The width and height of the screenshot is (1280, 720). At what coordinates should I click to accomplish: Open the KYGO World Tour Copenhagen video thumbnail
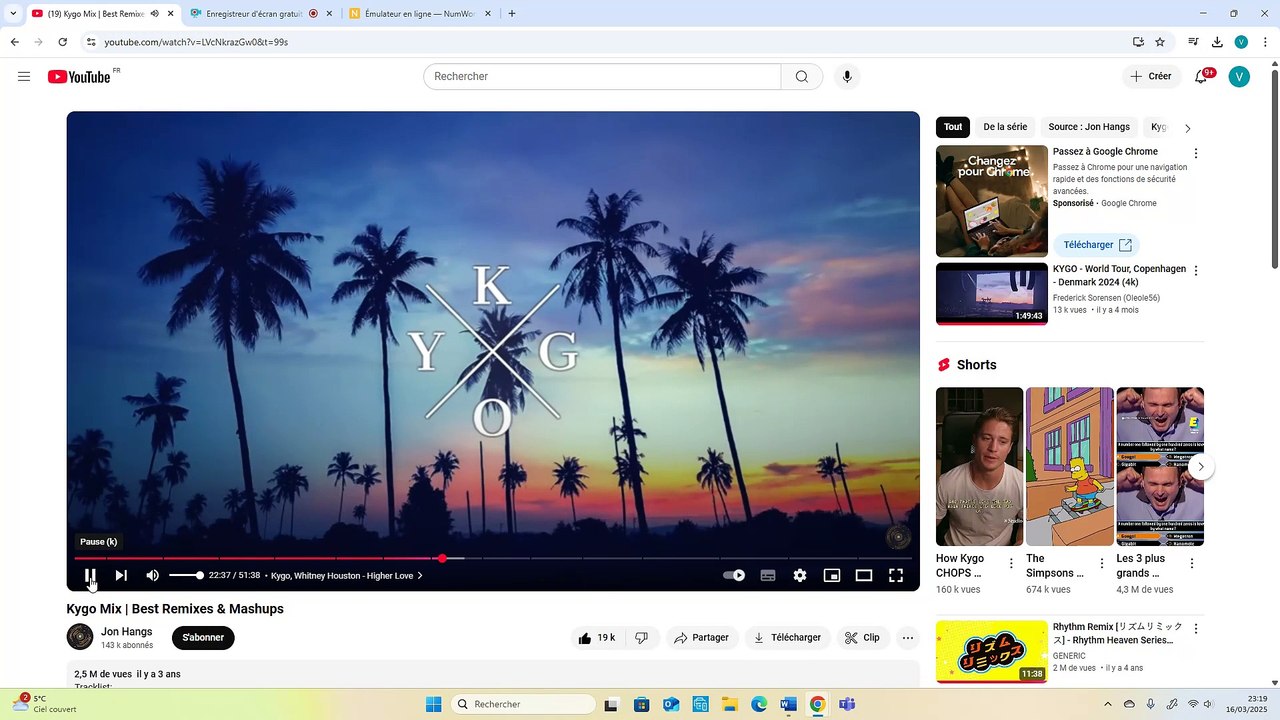[x=992, y=294]
